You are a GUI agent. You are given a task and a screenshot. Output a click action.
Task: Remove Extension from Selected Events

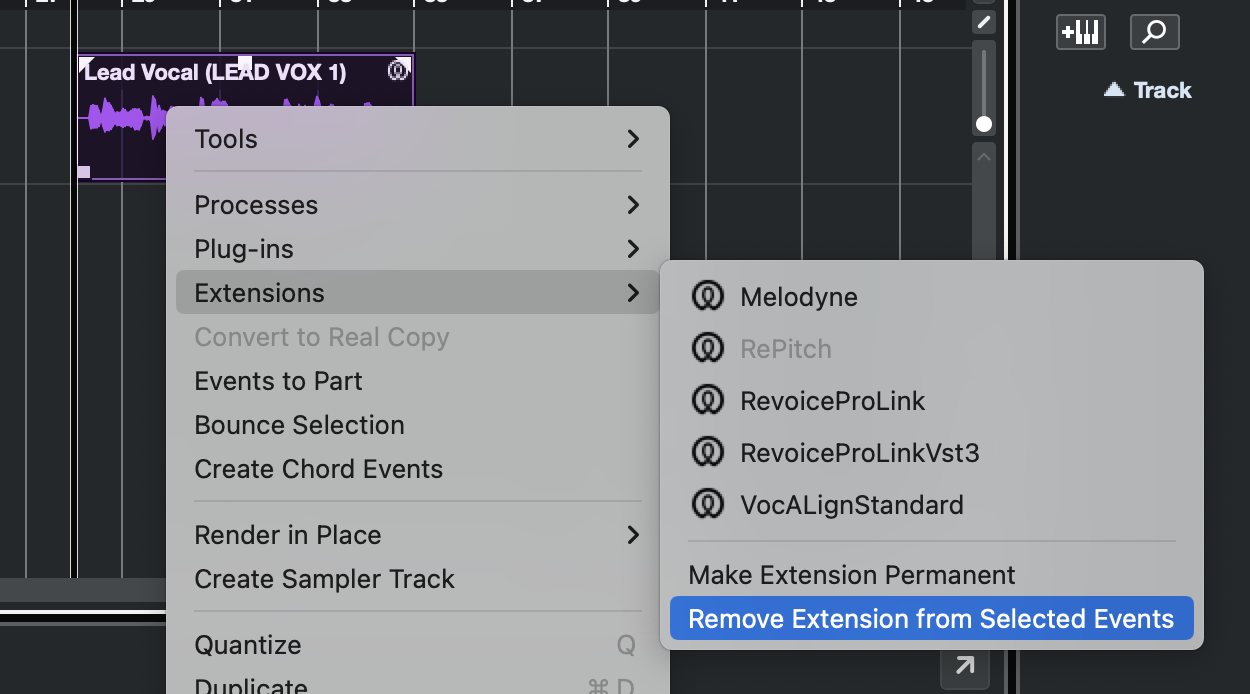click(x=931, y=619)
